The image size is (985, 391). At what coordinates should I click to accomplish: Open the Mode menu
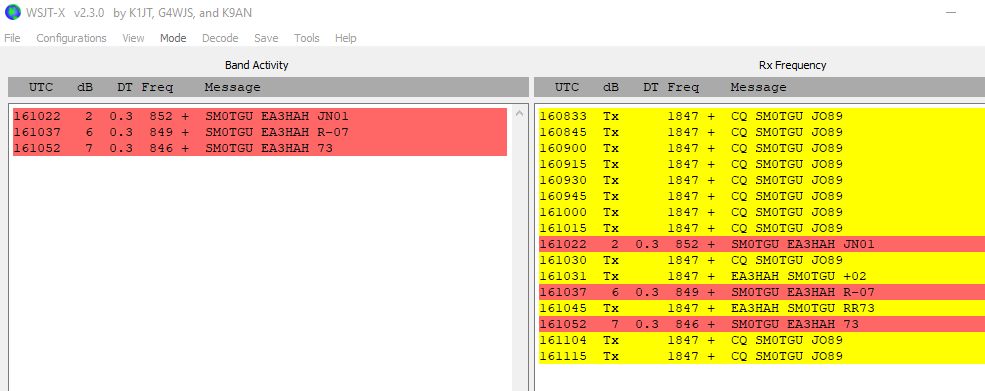pos(173,38)
